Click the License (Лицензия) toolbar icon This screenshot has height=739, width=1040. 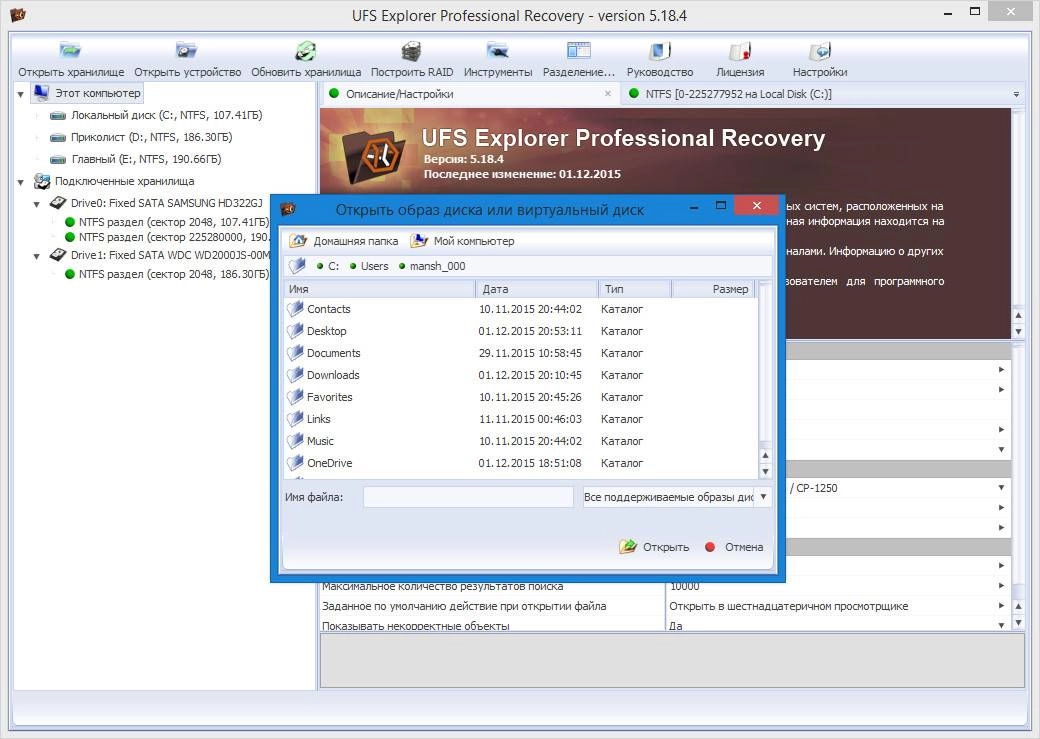[740, 50]
